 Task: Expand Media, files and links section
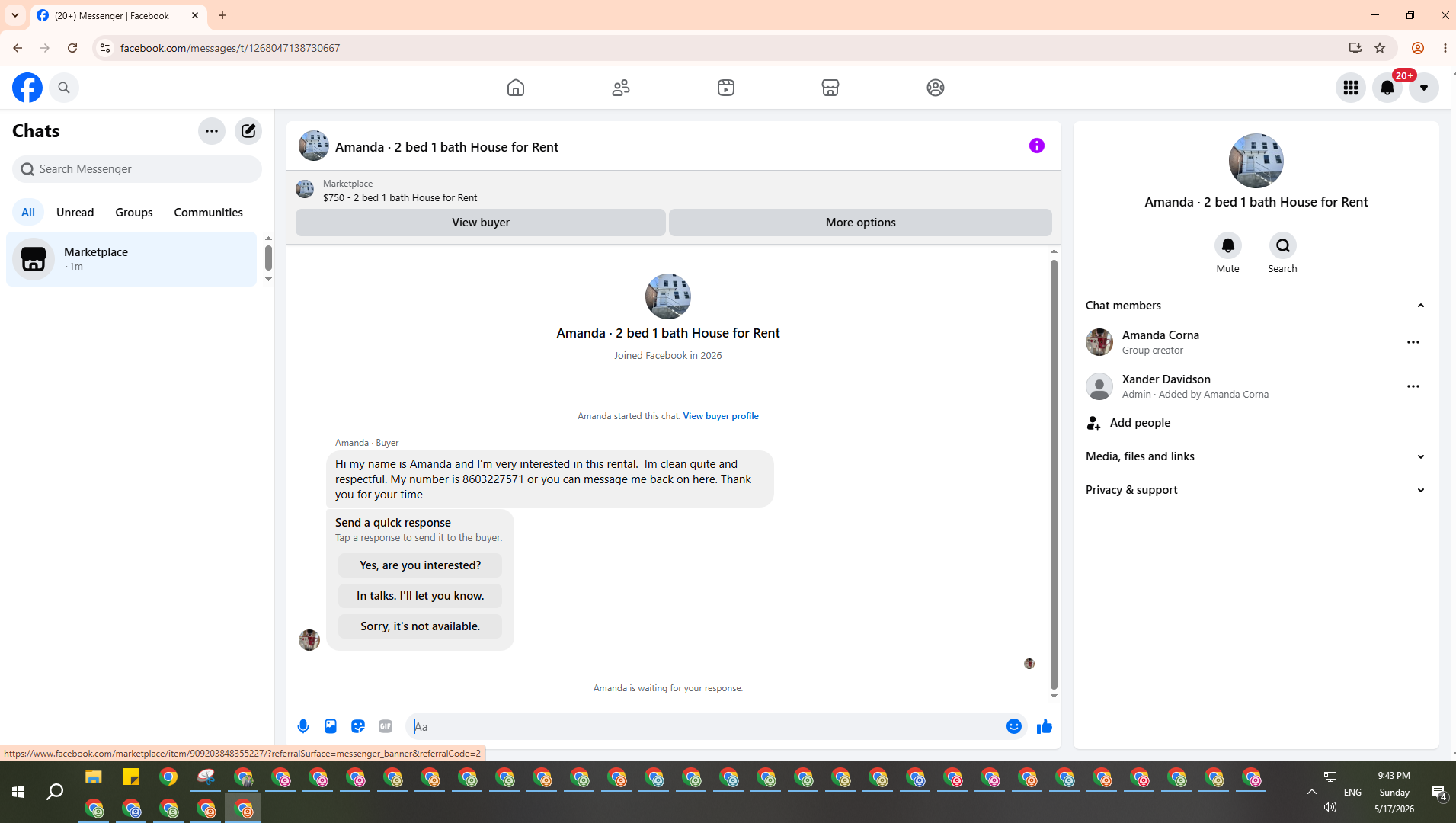1256,456
